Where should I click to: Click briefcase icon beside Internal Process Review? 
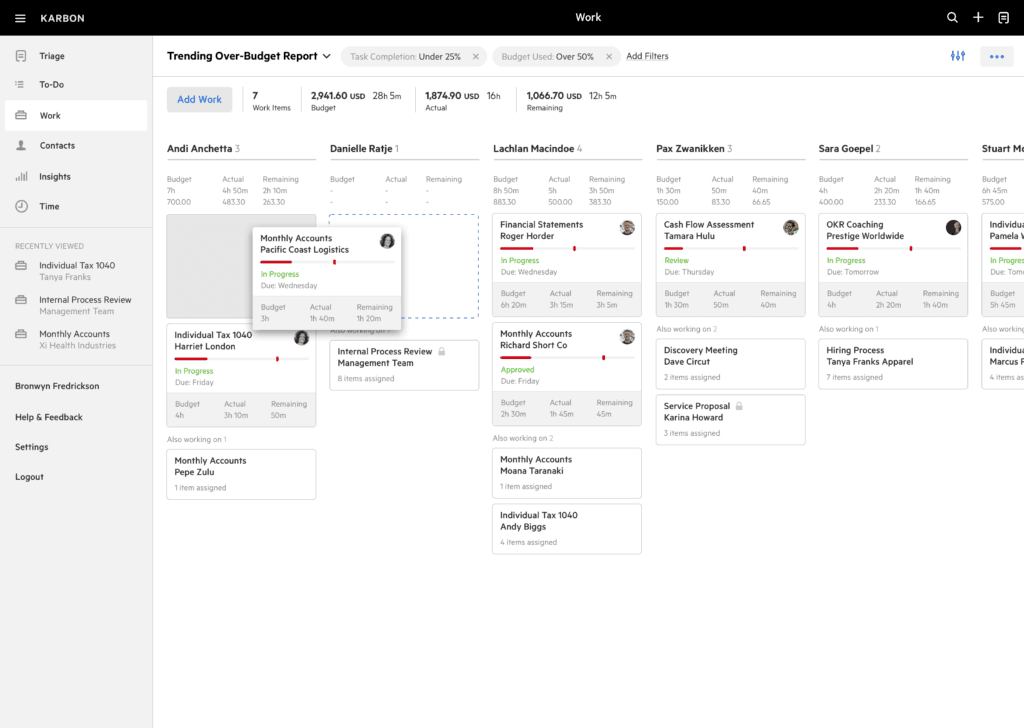[x=21, y=300]
